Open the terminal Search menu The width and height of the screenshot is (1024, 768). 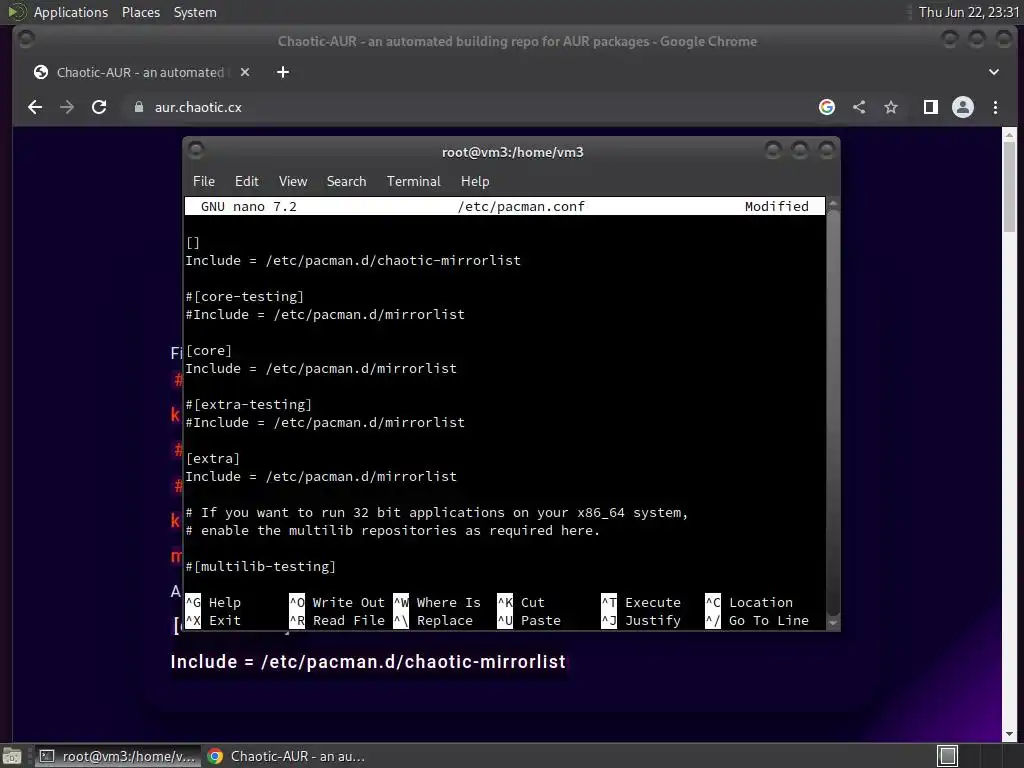(x=346, y=181)
